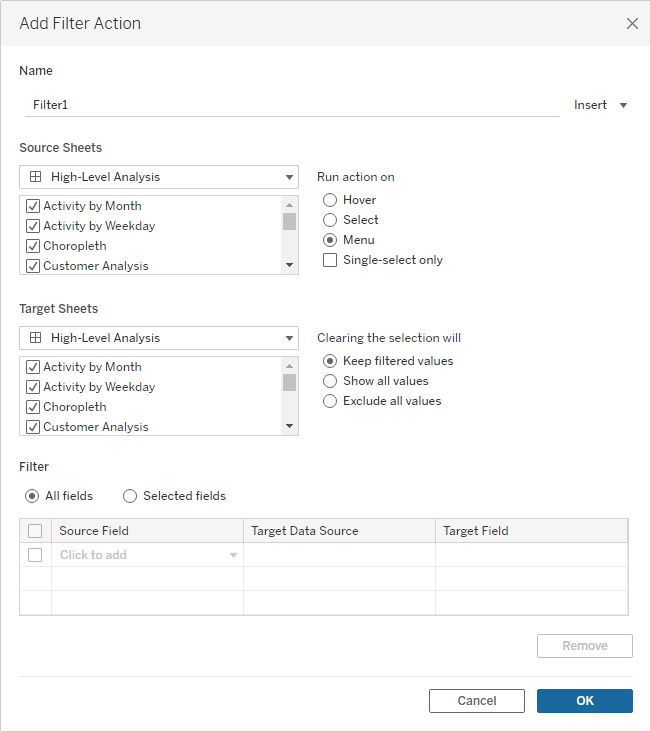Click the Cancel button
This screenshot has width=650, height=732.
(x=477, y=701)
